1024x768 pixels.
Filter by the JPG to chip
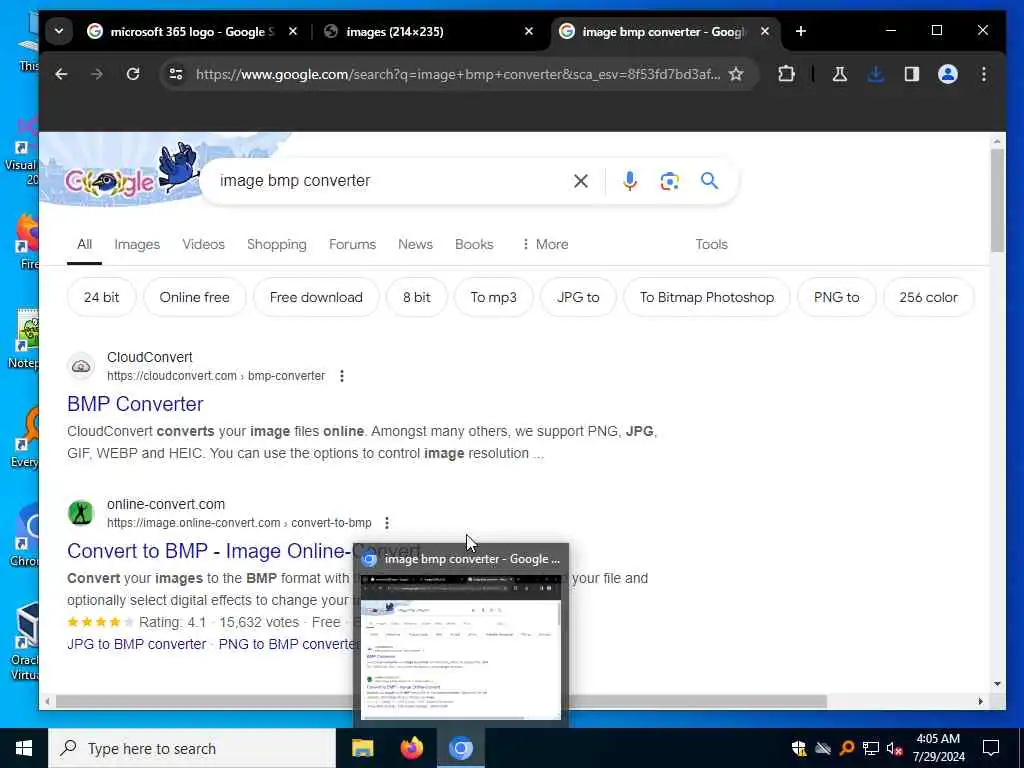point(578,297)
